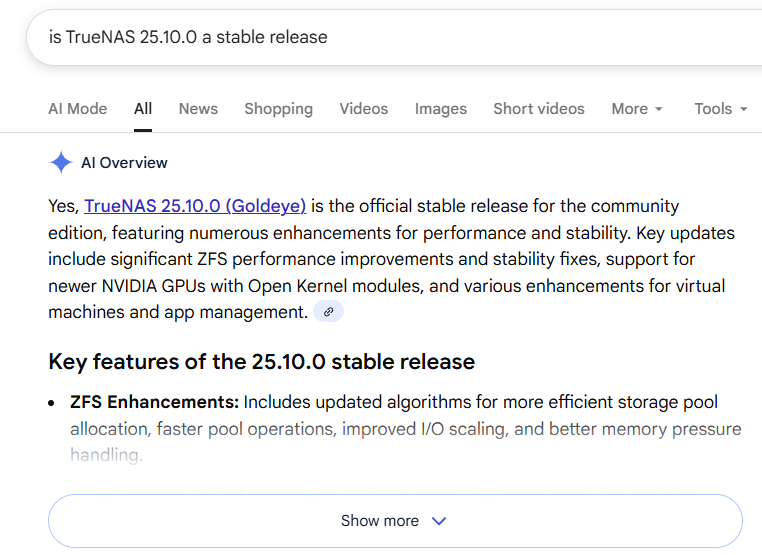762x555 pixels.
Task: Click the chevron beside Show more
Action: [x=438, y=521]
